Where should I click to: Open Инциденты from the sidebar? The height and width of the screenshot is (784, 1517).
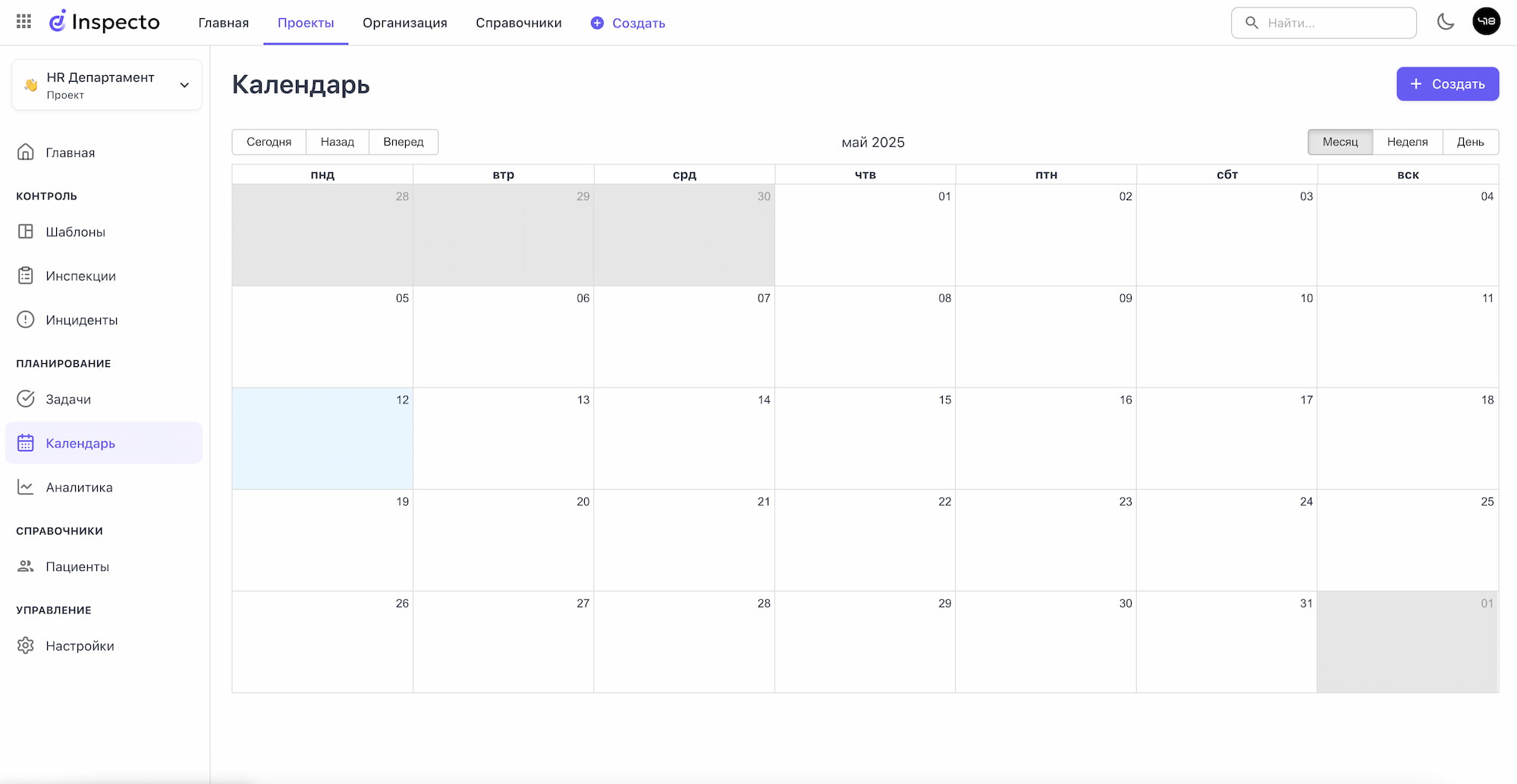81,320
